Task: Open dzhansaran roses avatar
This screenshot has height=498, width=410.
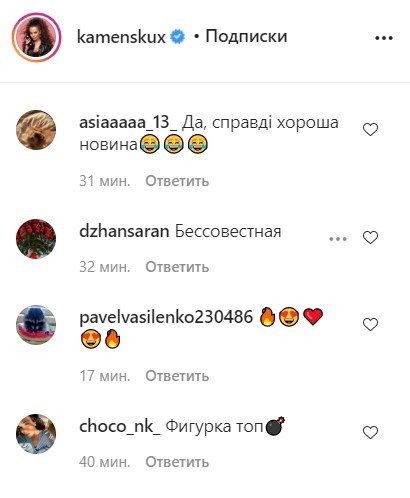Action: click(x=36, y=239)
